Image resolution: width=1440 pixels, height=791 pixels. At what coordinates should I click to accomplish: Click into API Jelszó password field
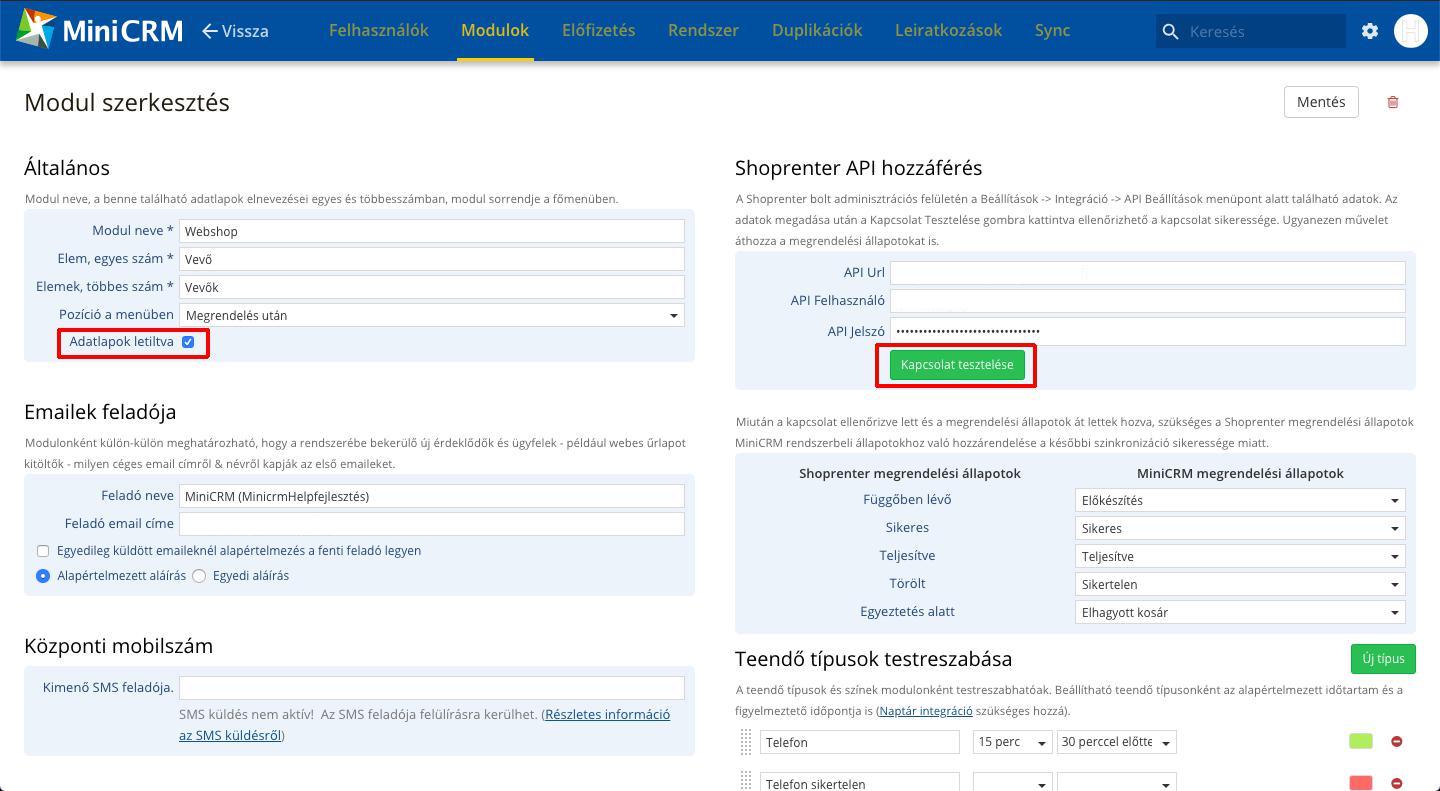click(x=1148, y=331)
